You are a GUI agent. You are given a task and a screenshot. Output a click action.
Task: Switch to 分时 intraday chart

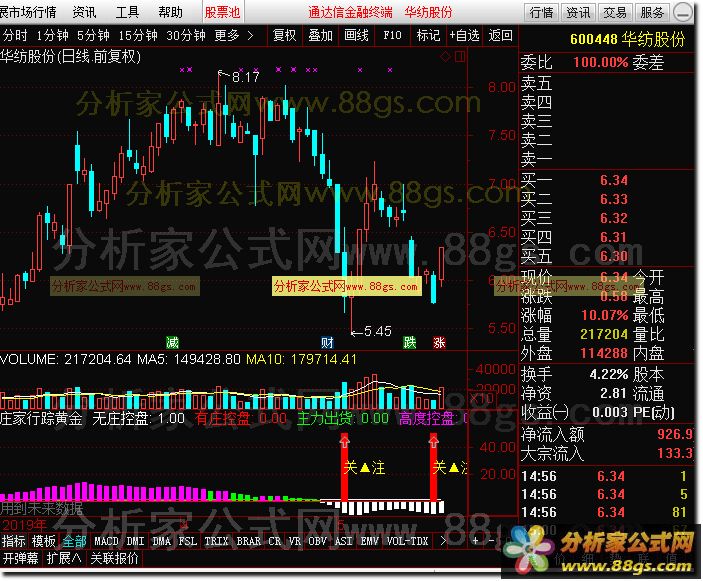tap(15, 35)
